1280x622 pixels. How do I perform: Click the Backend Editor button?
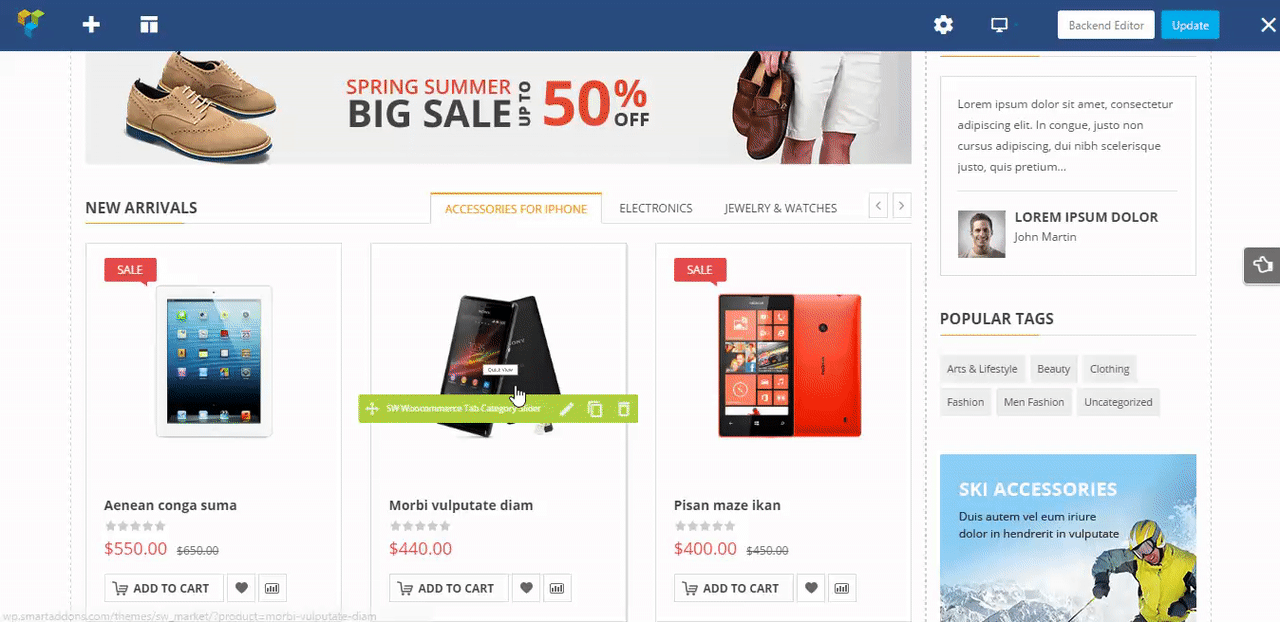click(1106, 25)
